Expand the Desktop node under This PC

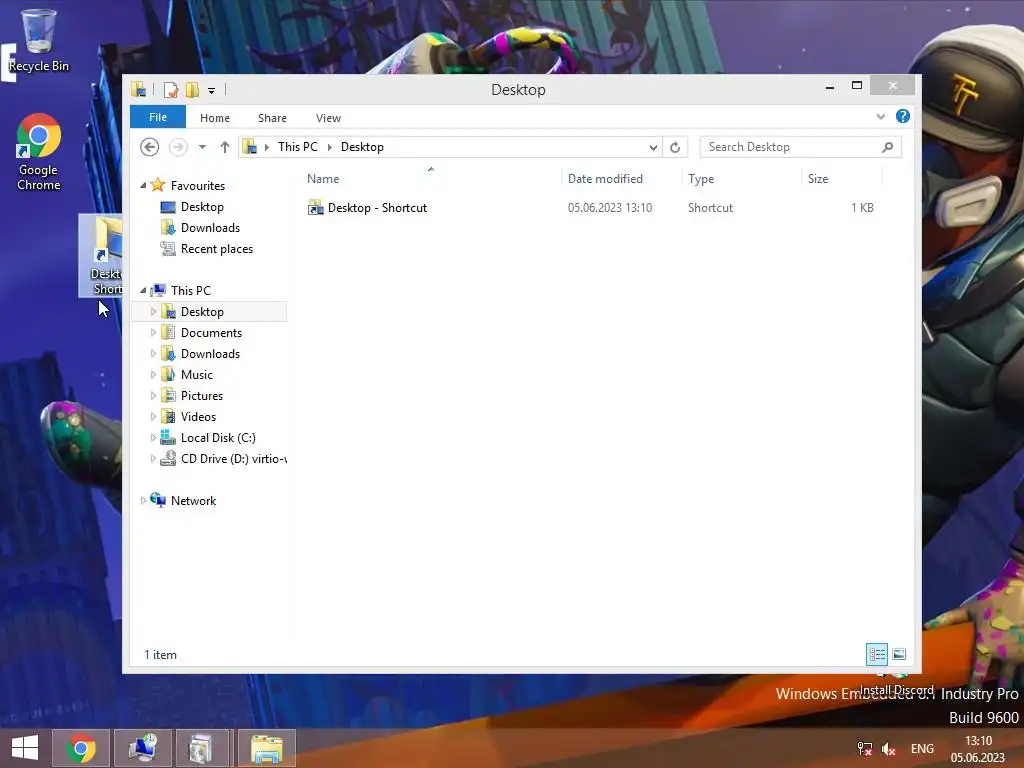153,312
